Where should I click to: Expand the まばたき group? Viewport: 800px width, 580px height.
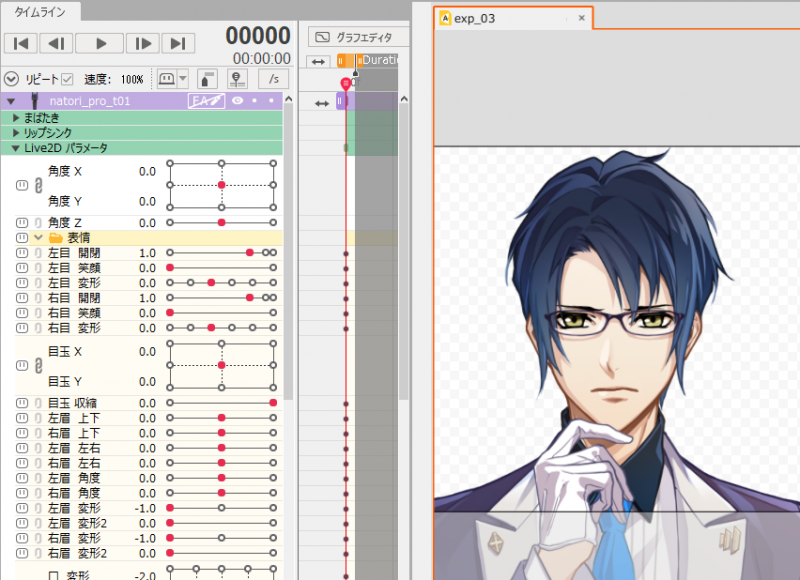[x=16, y=118]
